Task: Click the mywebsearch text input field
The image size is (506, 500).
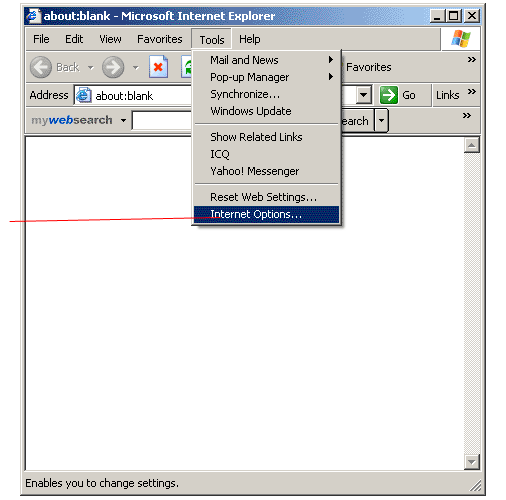Action: (x=162, y=120)
